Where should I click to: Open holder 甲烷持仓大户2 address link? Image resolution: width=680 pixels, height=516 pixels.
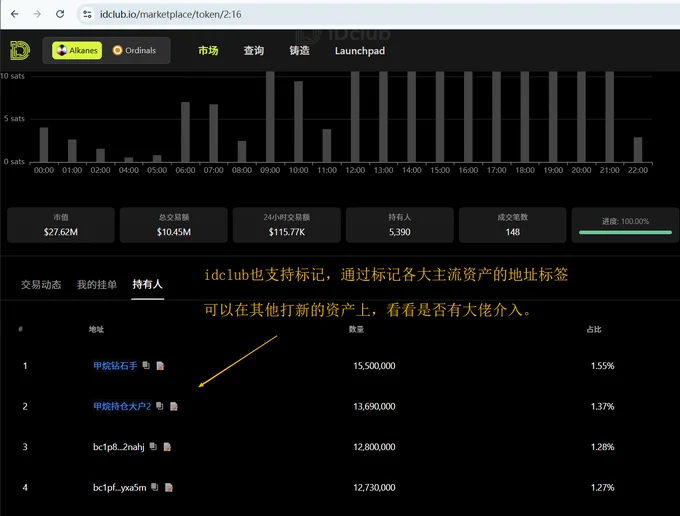pyautogui.click(x=122, y=406)
